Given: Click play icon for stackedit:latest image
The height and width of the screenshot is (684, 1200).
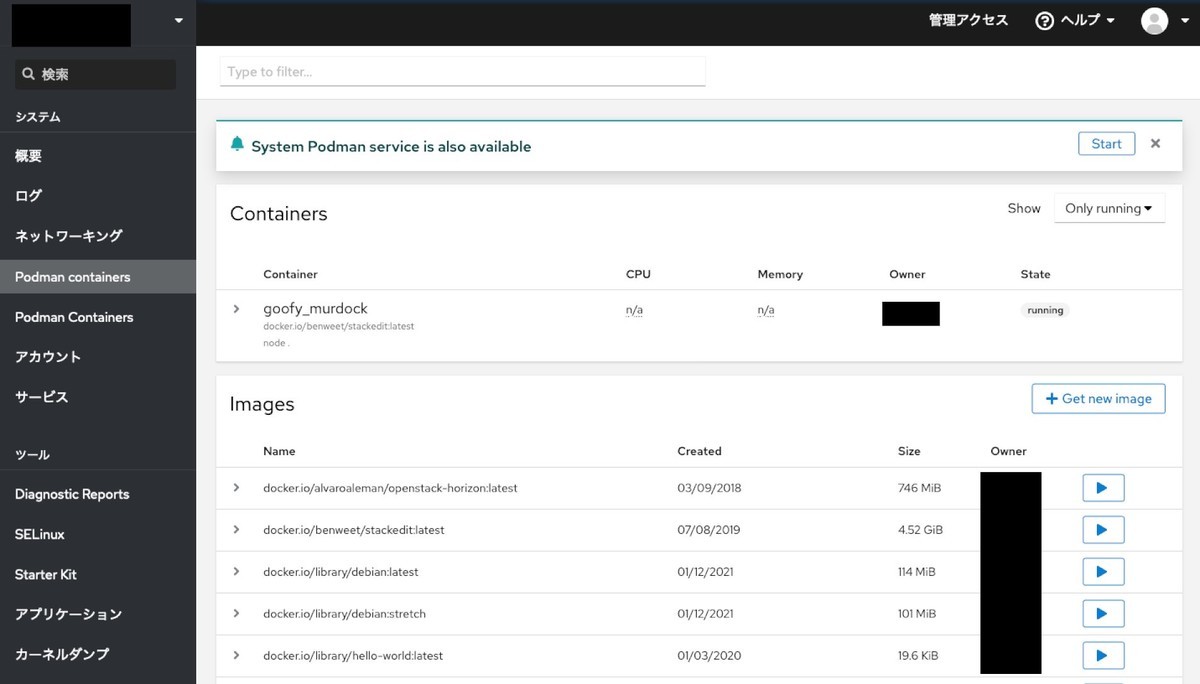Looking at the screenshot, I should 1103,530.
